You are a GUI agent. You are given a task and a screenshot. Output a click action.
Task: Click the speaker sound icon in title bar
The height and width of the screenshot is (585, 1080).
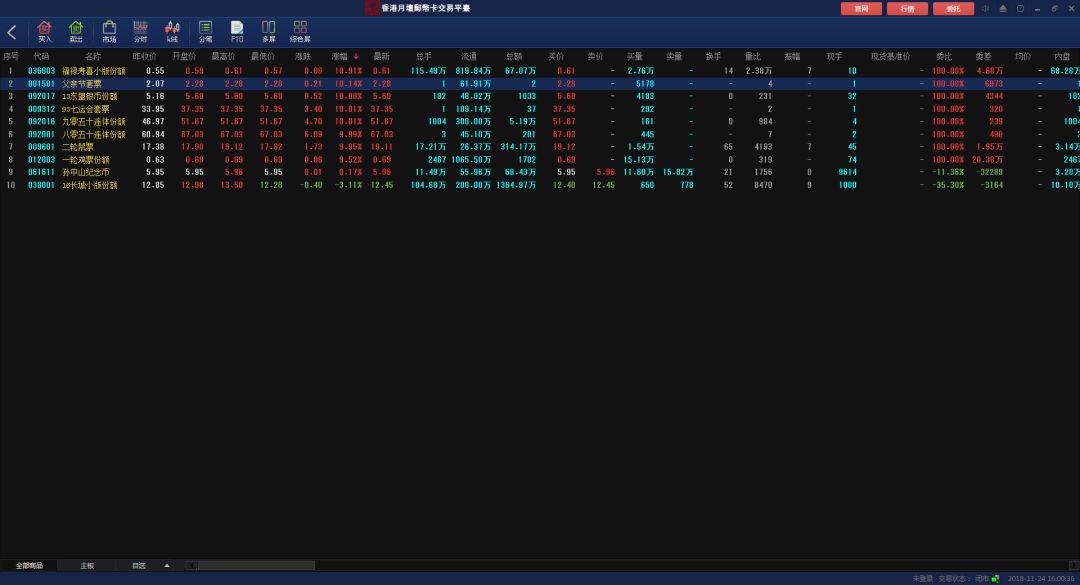pos(986,8)
